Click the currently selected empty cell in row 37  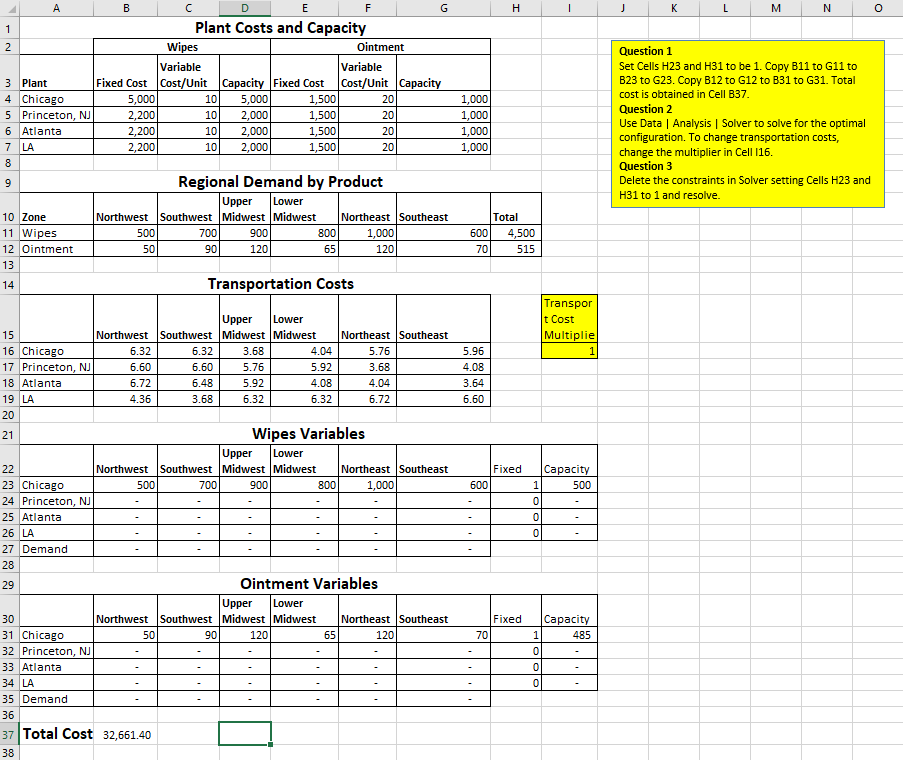tap(244, 734)
